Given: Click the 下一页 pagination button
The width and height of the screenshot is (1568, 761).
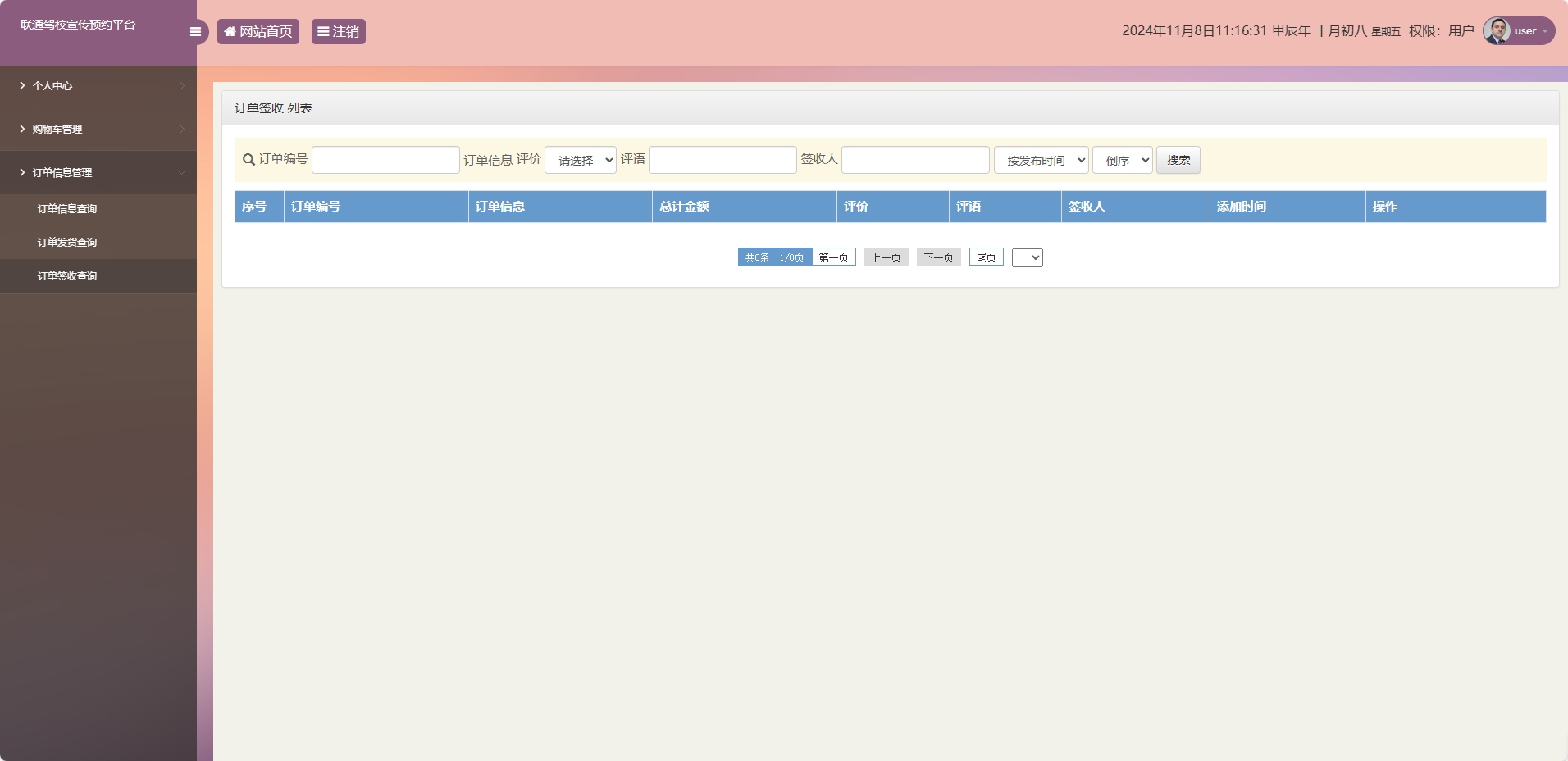Looking at the screenshot, I should point(938,257).
